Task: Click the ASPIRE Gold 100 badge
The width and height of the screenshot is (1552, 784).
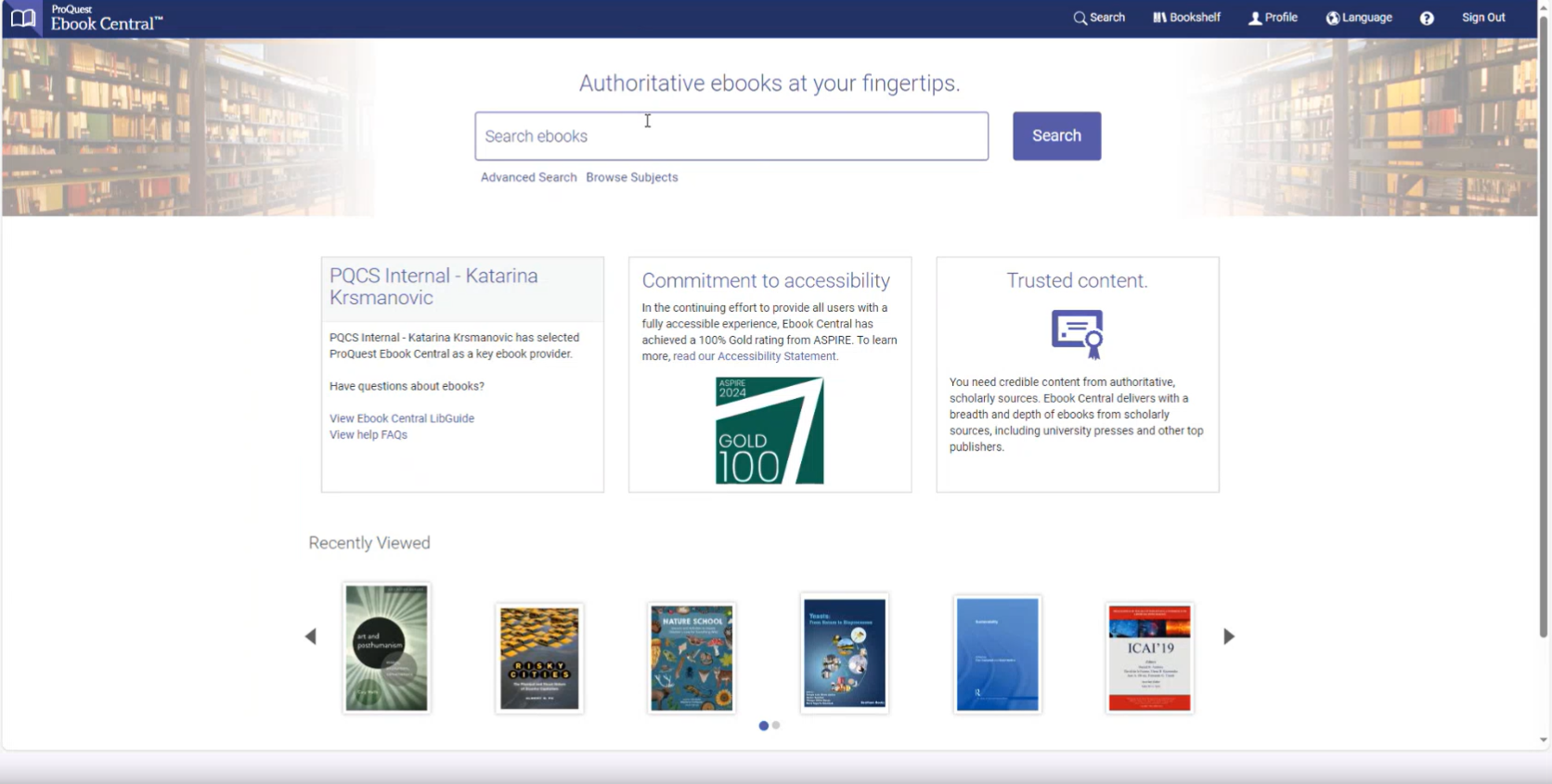Action: (770, 431)
